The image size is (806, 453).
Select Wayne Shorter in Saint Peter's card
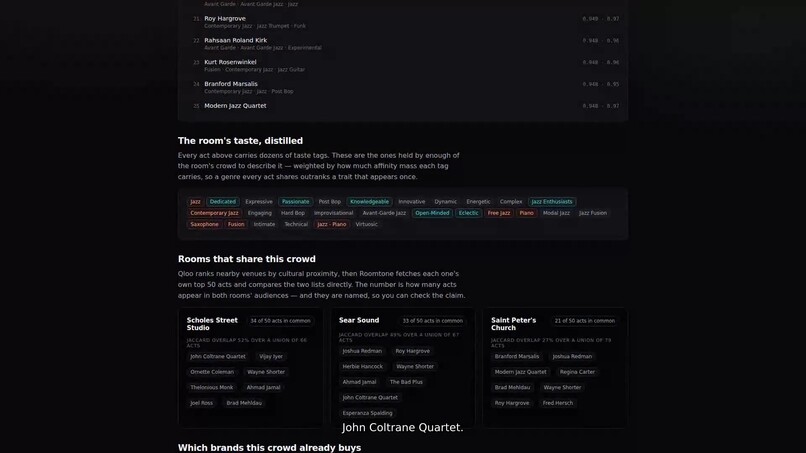click(562, 387)
